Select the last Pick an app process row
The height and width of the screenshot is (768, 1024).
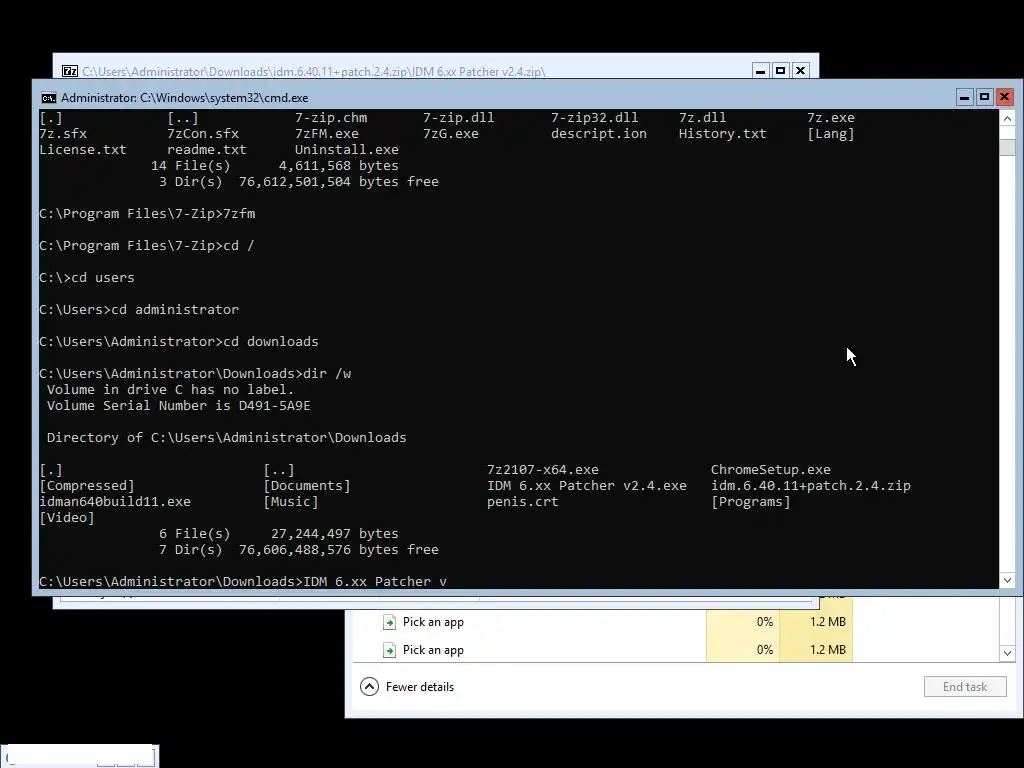602,650
